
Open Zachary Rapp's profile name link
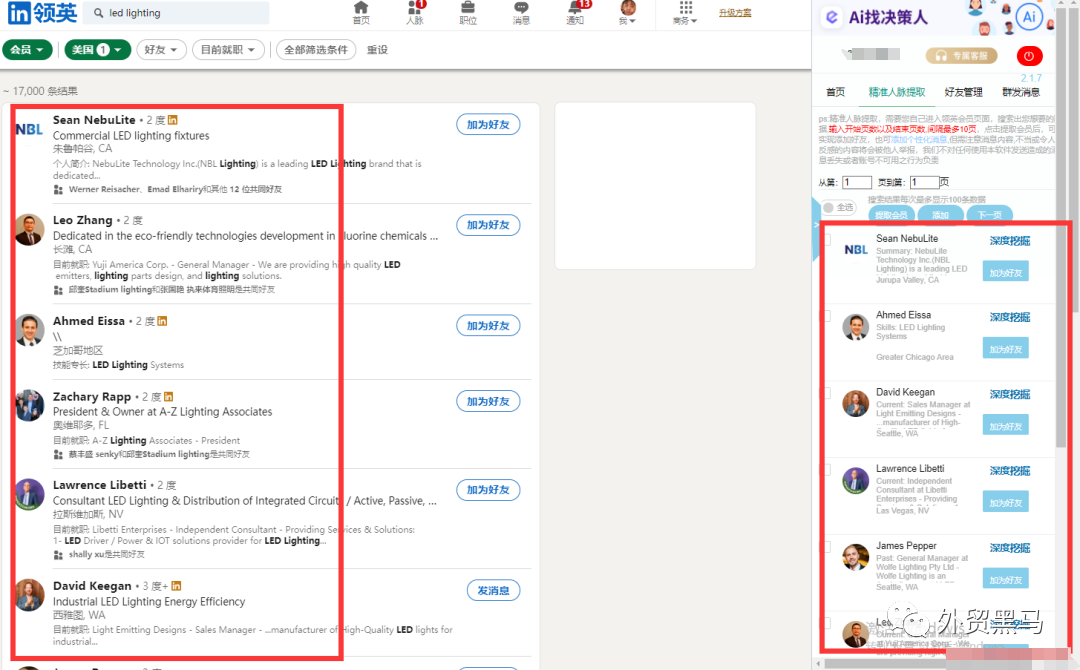92,397
